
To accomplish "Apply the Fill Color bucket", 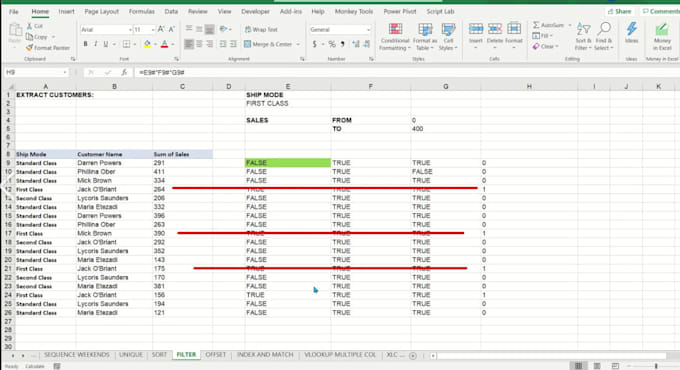I will [147, 44].
